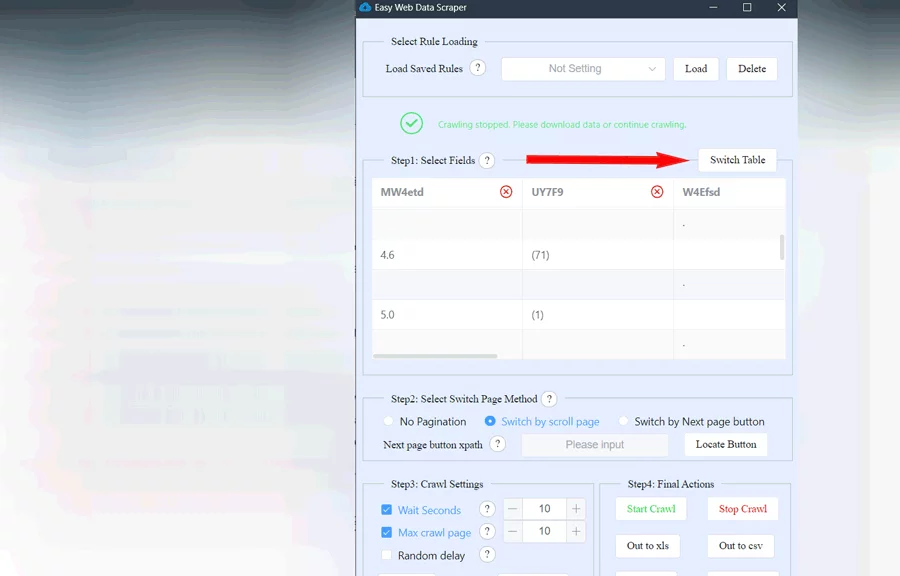Open the Not Setting rules dropdown
Viewport: 900px width, 576px height.
pyautogui.click(x=583, y=68)
